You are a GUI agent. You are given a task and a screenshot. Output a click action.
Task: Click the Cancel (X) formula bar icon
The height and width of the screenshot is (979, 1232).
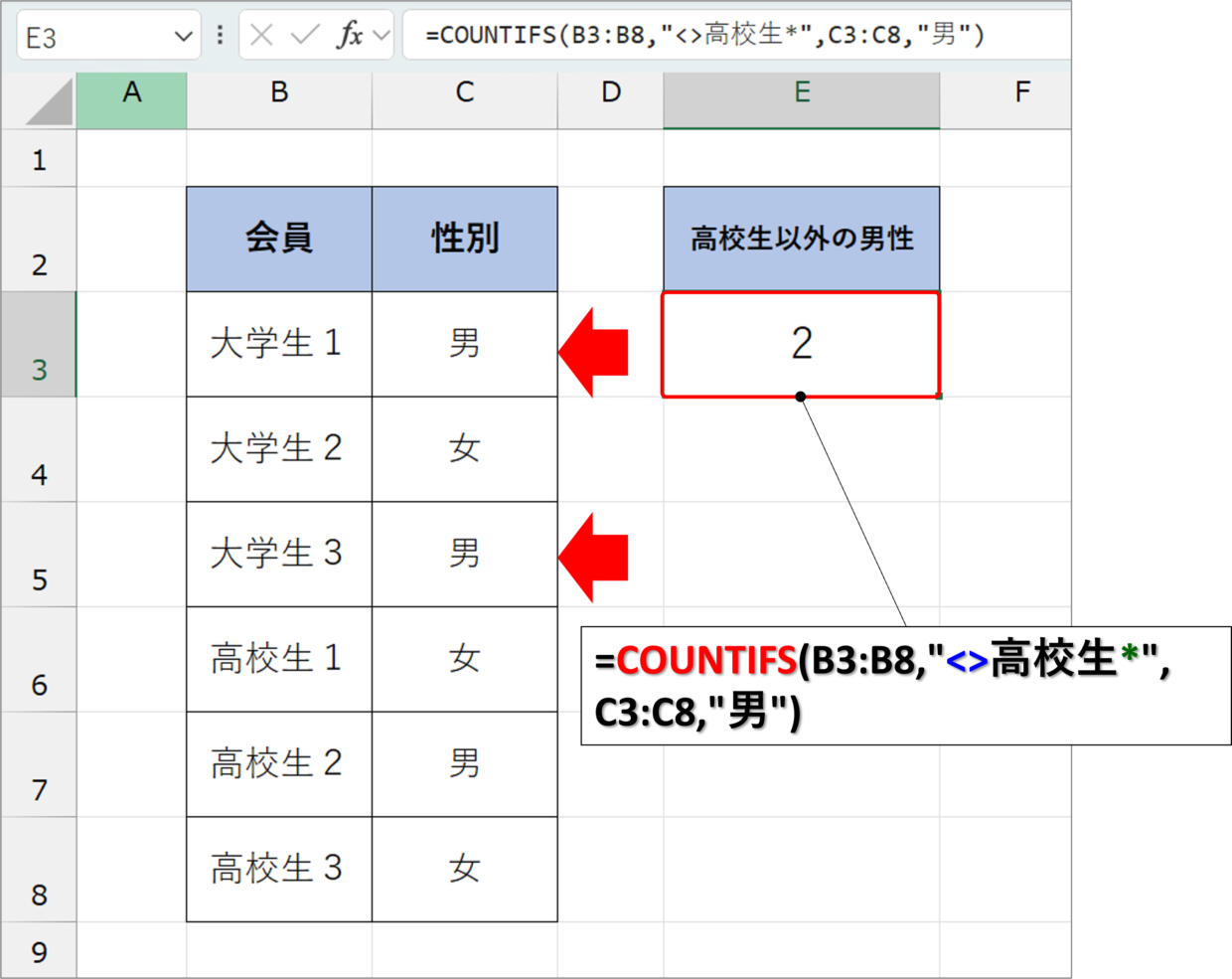pos(261,36)
